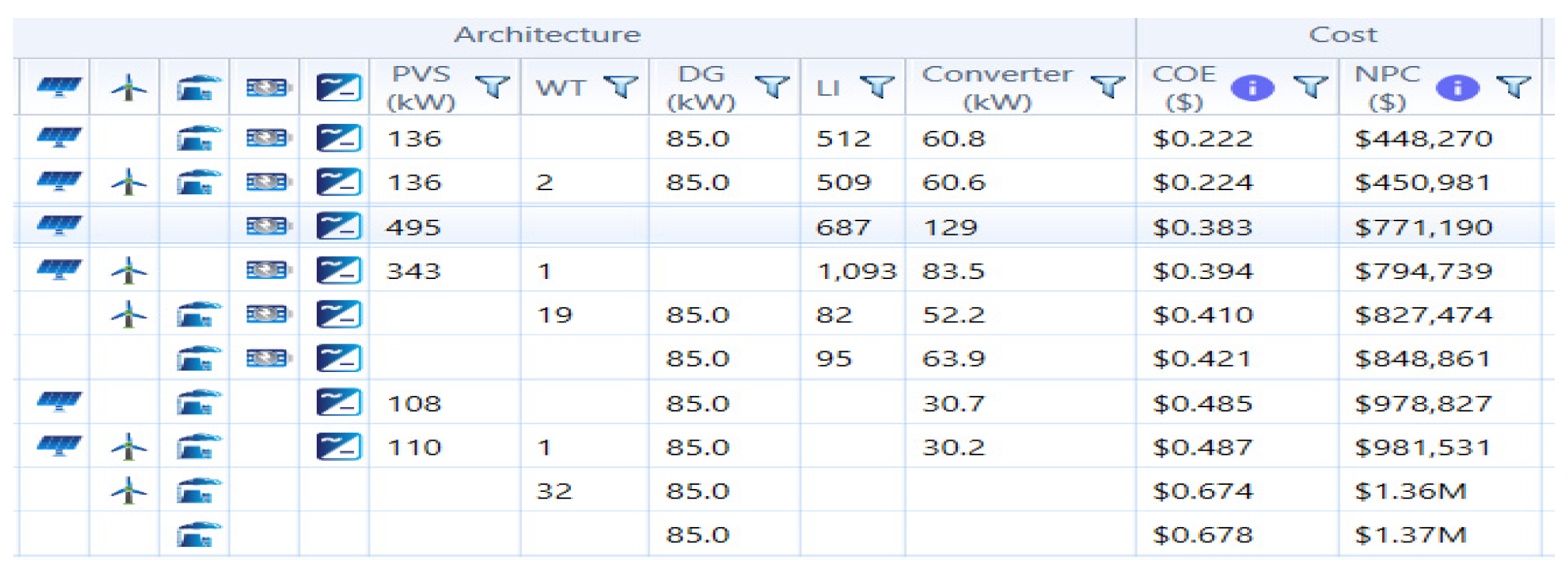
Task: Click converter icon in the $978,827 row
Action: coord(339,402)
